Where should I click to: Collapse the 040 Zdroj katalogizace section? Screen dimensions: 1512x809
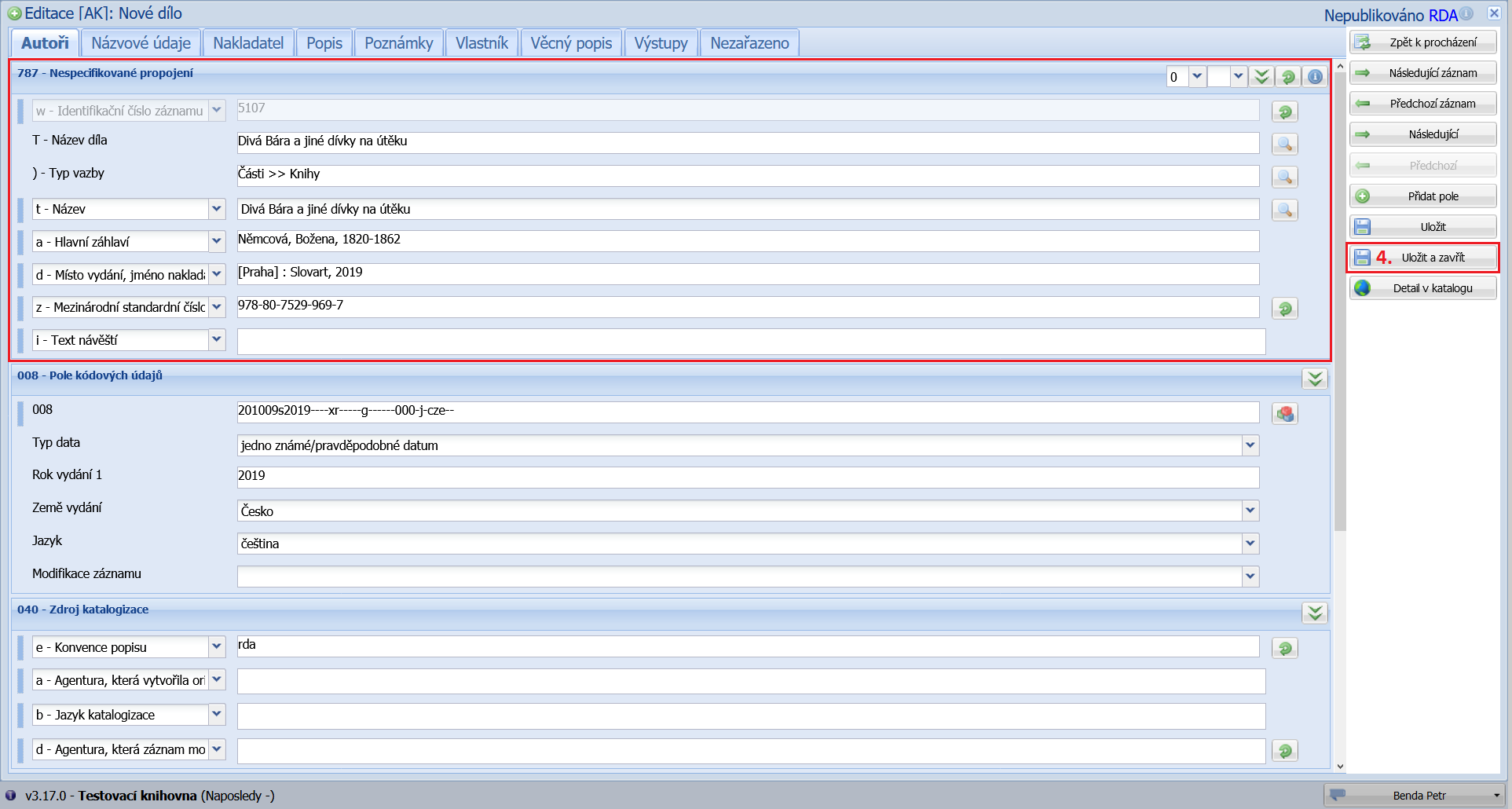coord(1315,613)
